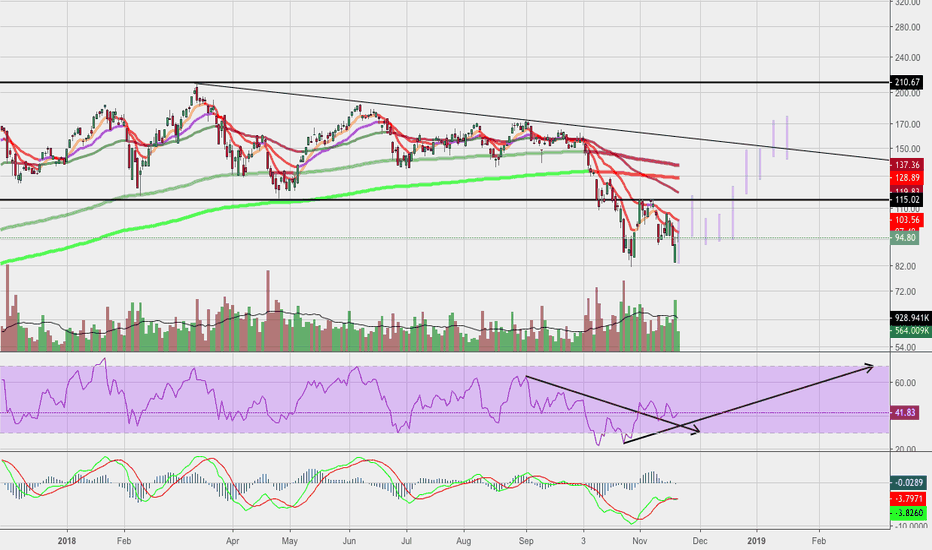
Task: Select the green -3.8260 MACD value label
Action: point(908,513)
